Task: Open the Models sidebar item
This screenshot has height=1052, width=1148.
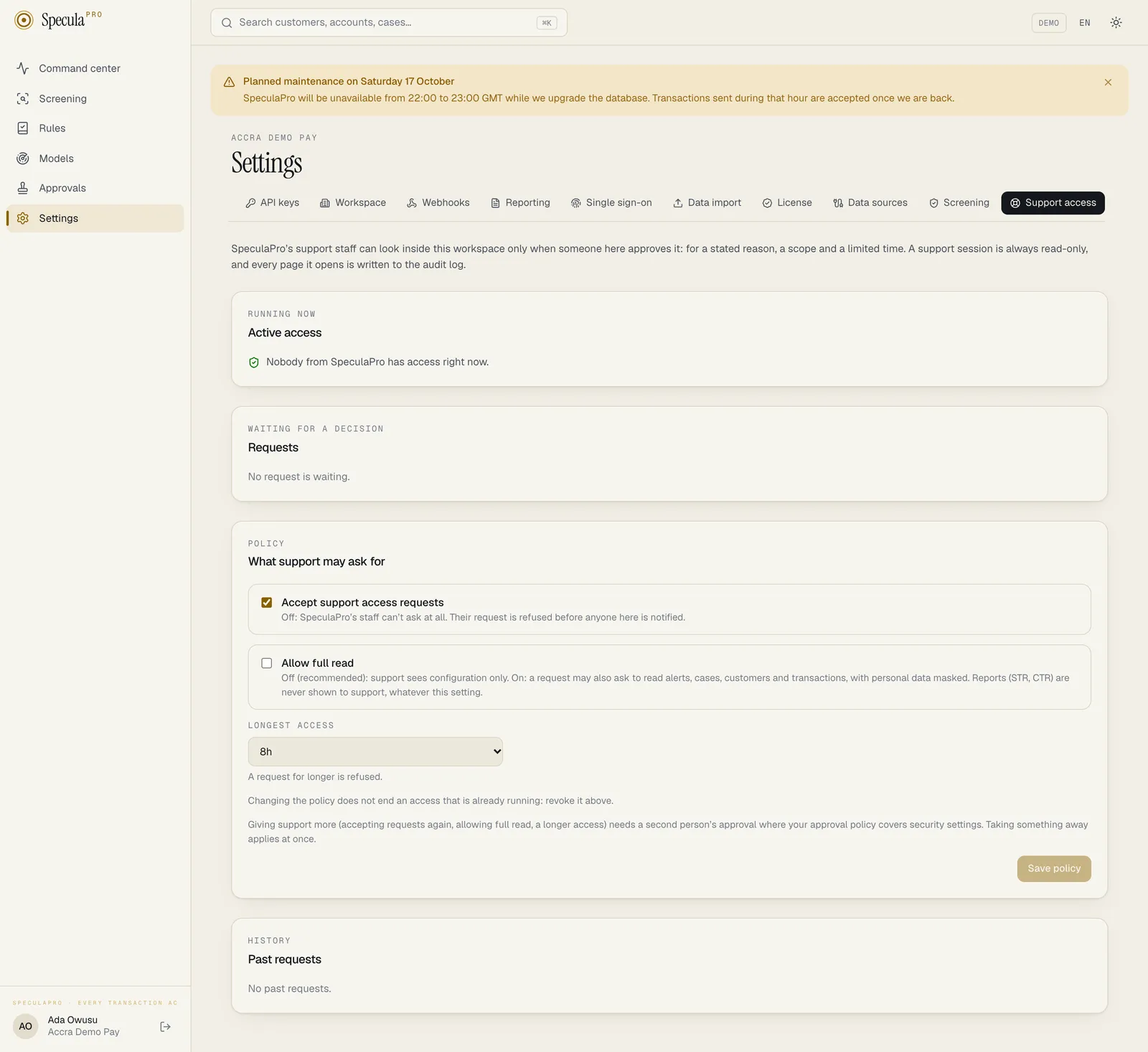Action: pos(95,159)
